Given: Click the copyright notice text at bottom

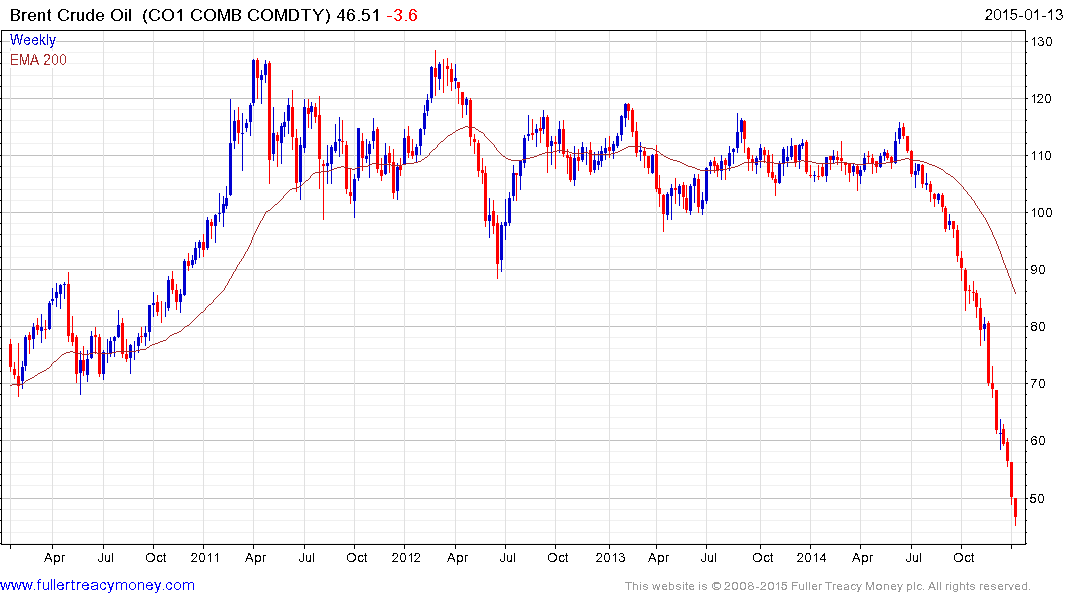Looking at the screenshot, I should tap(828, 586).
